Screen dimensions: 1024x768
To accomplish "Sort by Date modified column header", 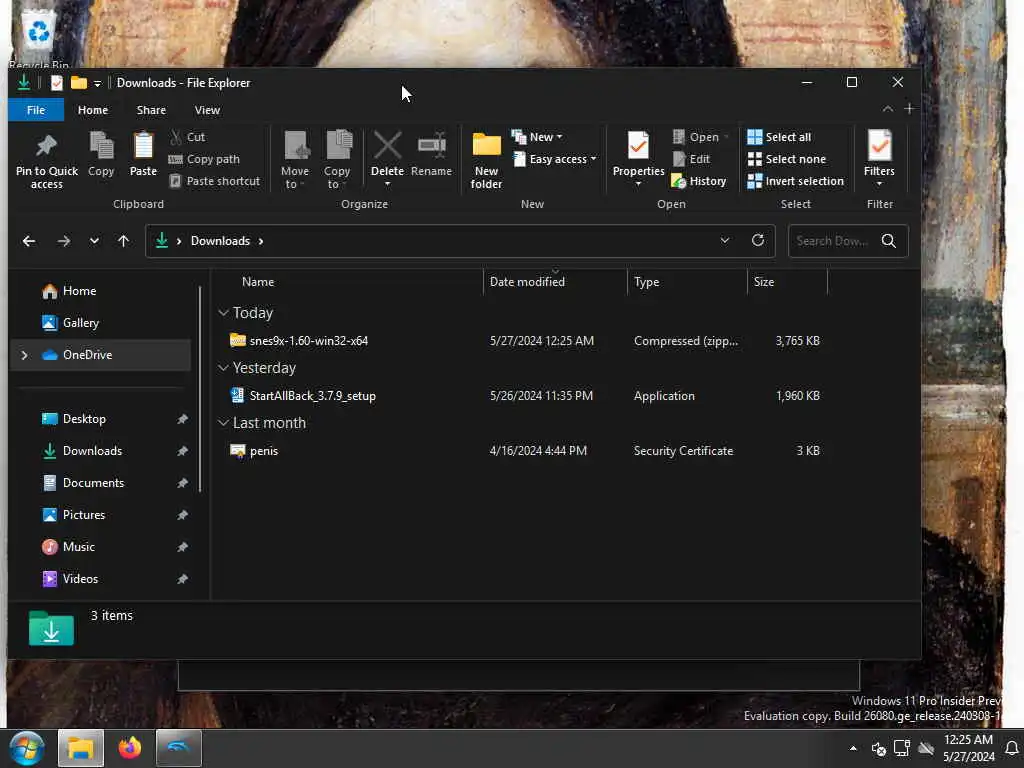I will (x=555, y=281).
